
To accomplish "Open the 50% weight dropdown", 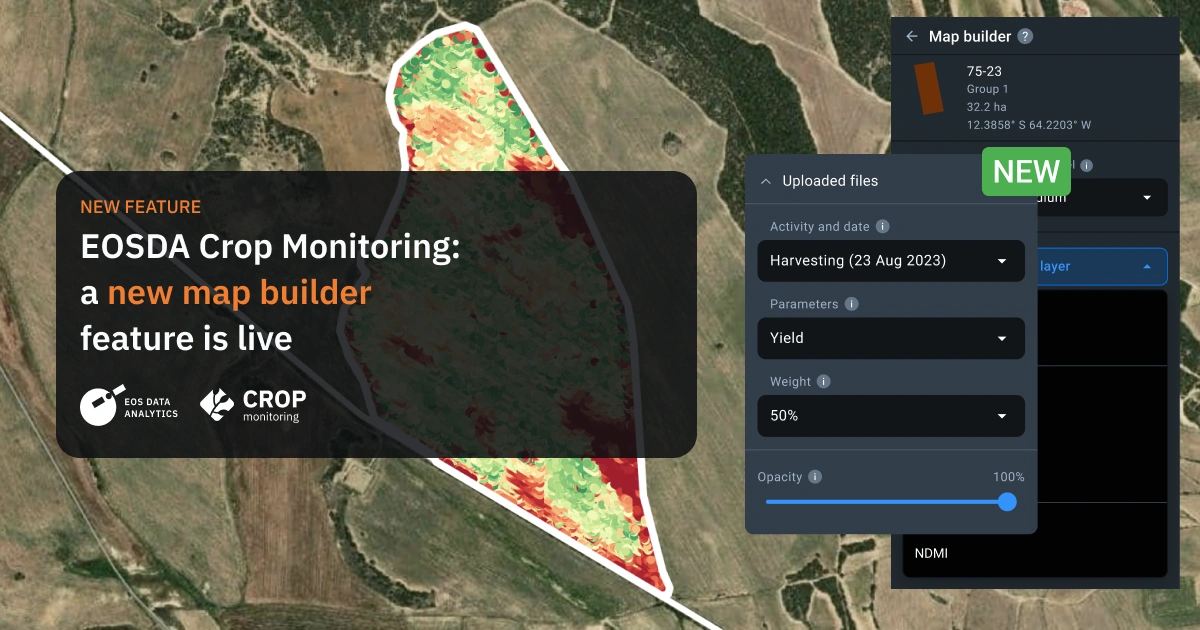I will [890, 415].
